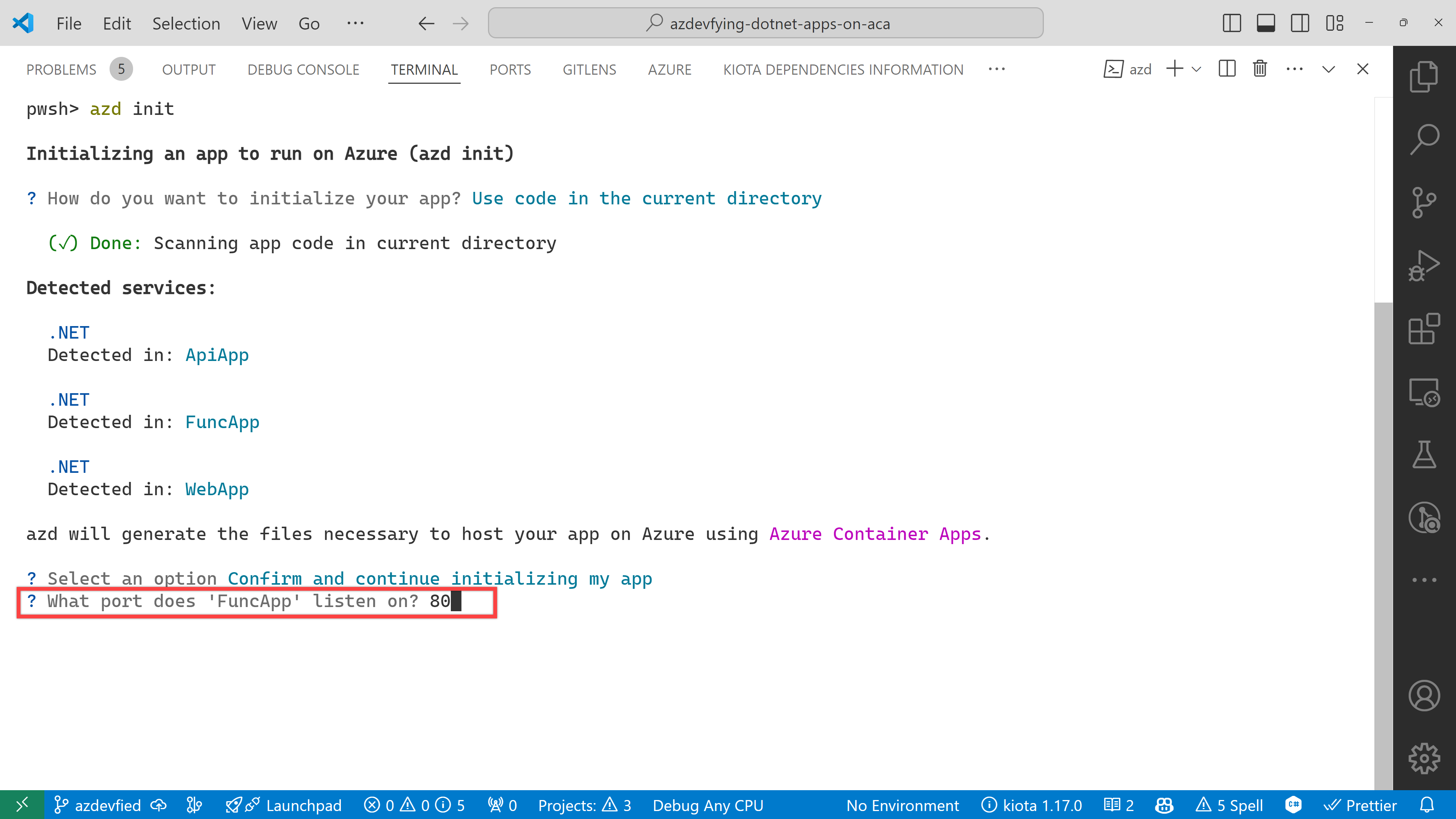
Task: Open the Testing flask view
Action: [x=1424, y=455]
